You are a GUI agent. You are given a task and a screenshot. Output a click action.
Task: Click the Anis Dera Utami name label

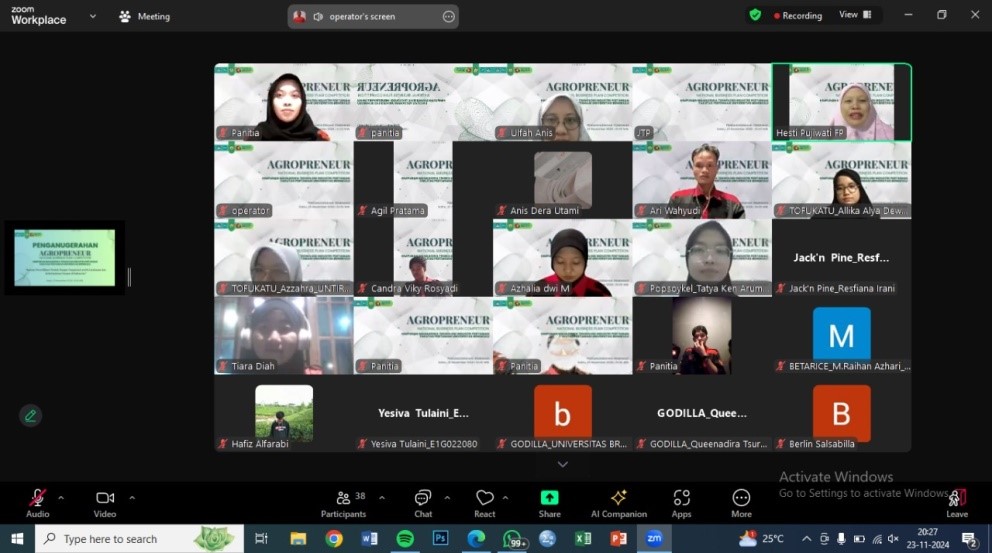tap(538, 210)
